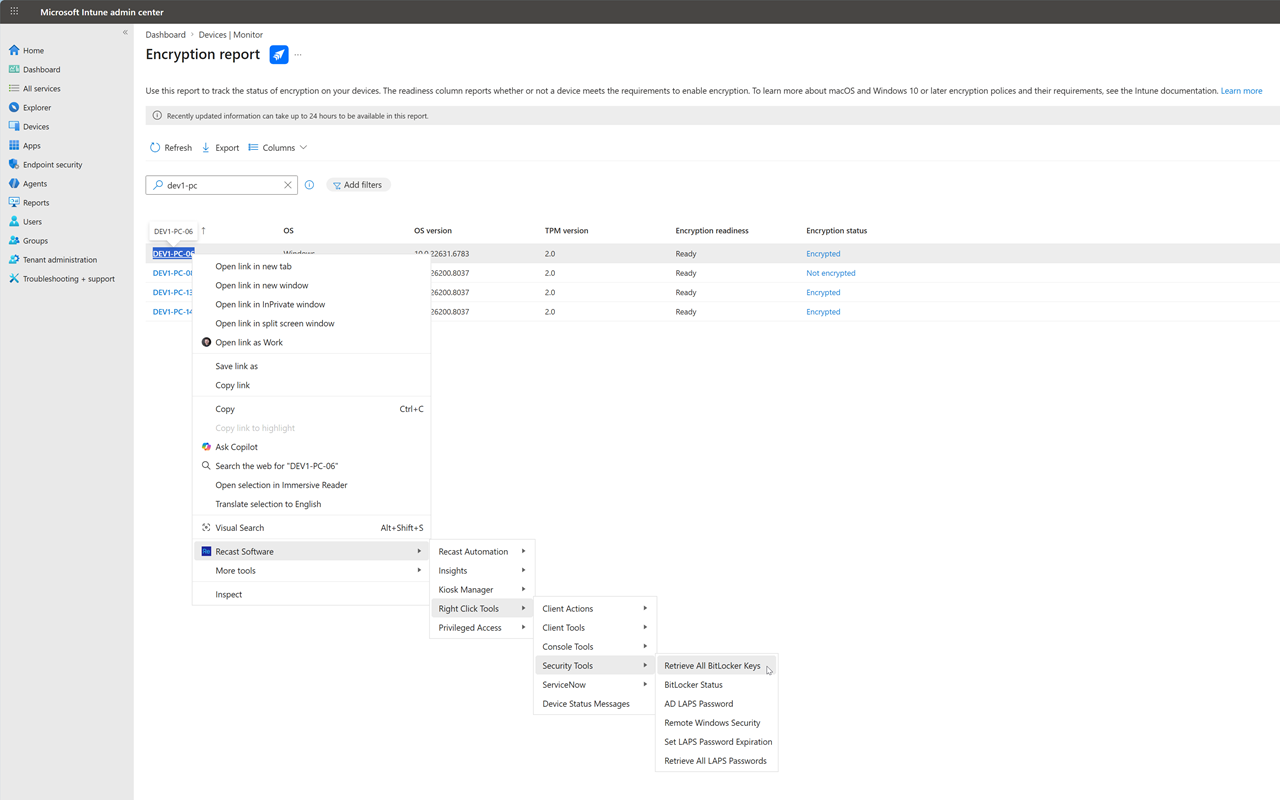Open the Dashboard icon in sidebar
Viewport: 1280px width, 800px height.
[14, 69]
